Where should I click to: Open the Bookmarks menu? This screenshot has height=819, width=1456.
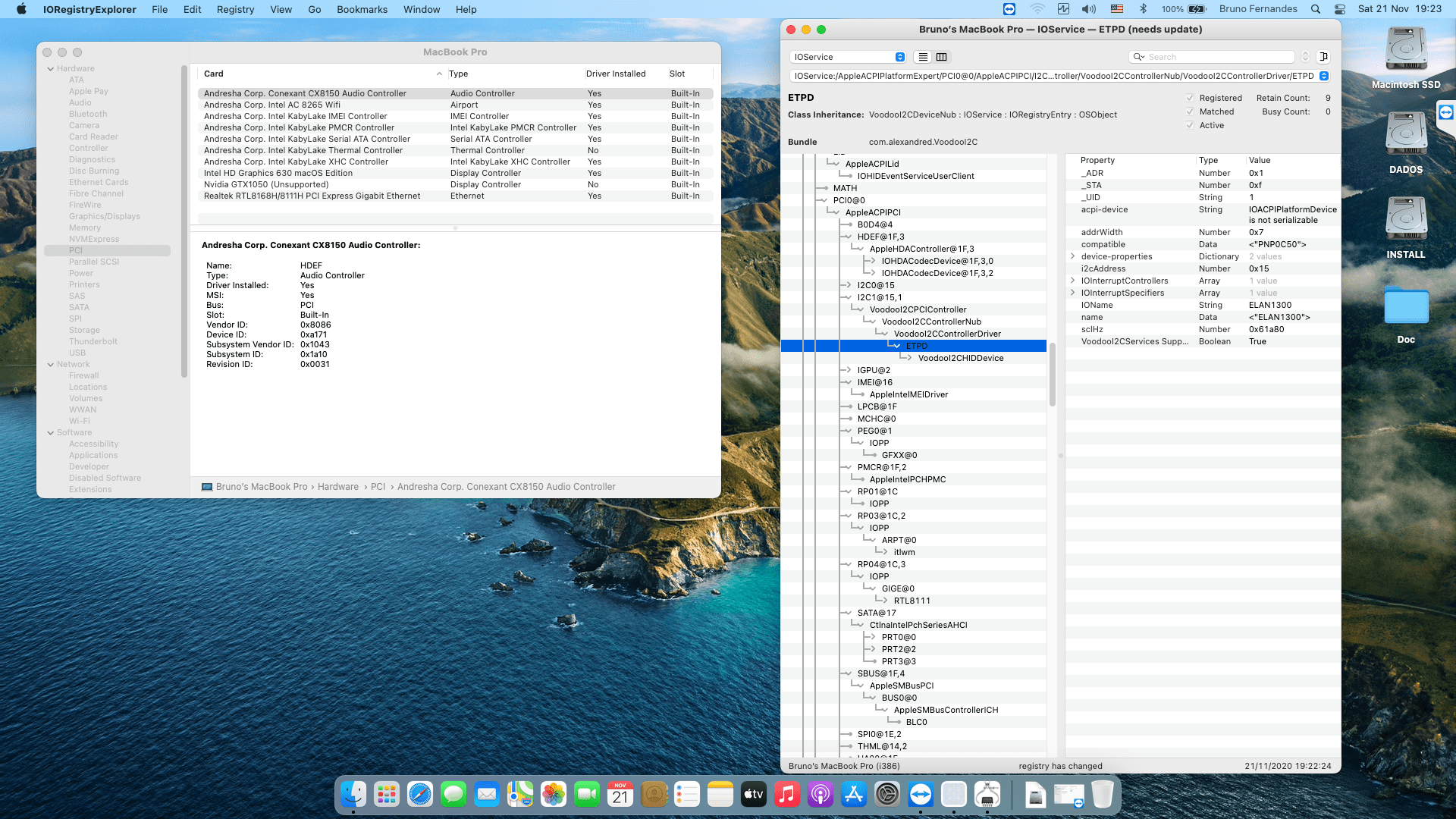click(362, 9)
